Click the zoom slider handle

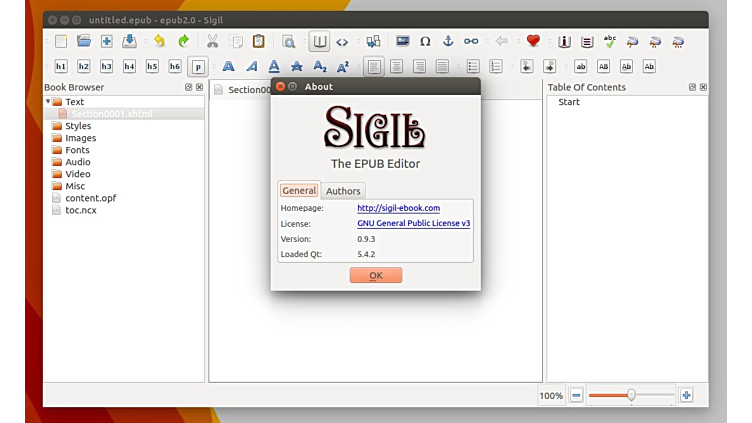click(631, 395)
